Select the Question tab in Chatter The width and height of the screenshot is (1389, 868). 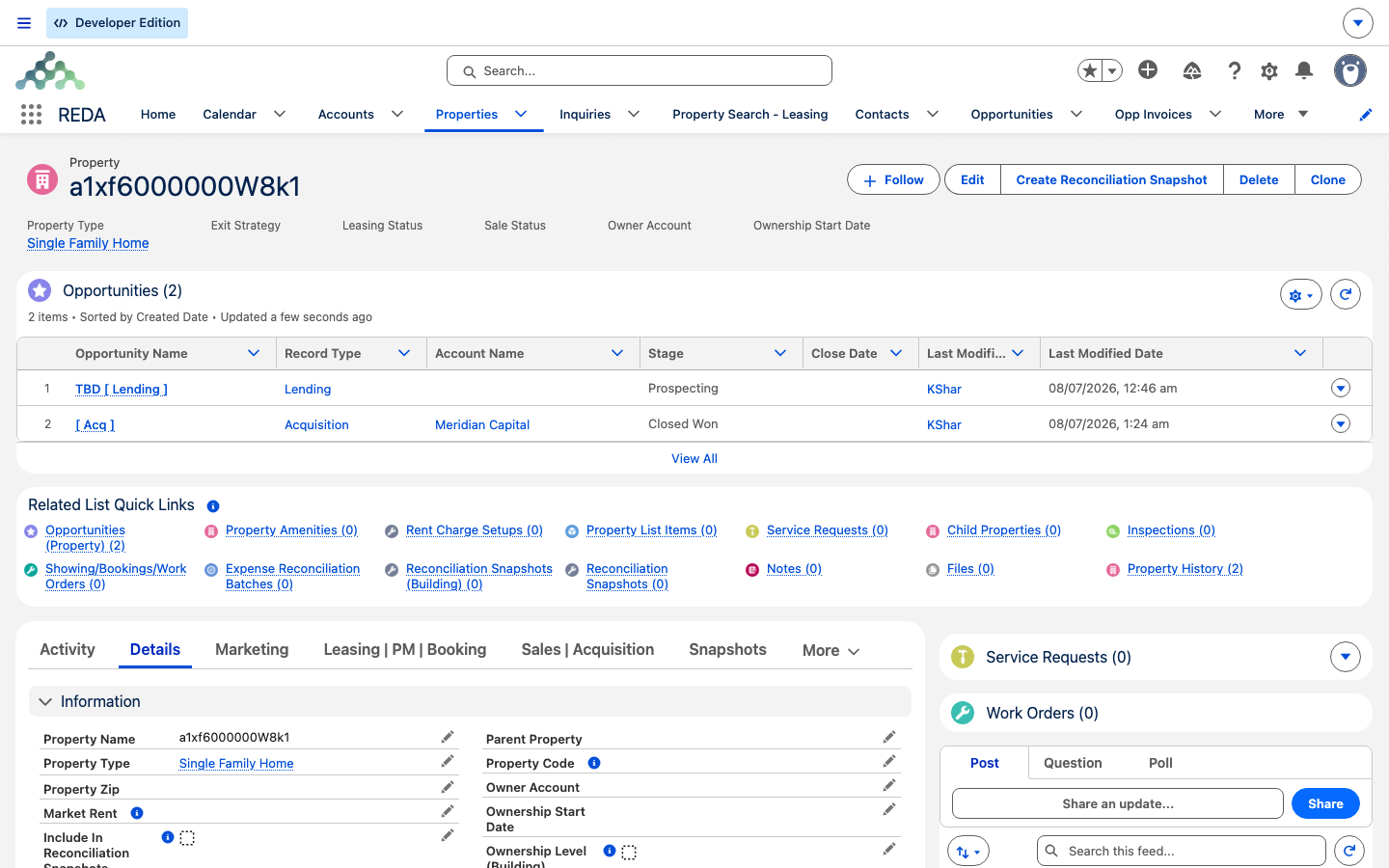tap(1073, 763)
